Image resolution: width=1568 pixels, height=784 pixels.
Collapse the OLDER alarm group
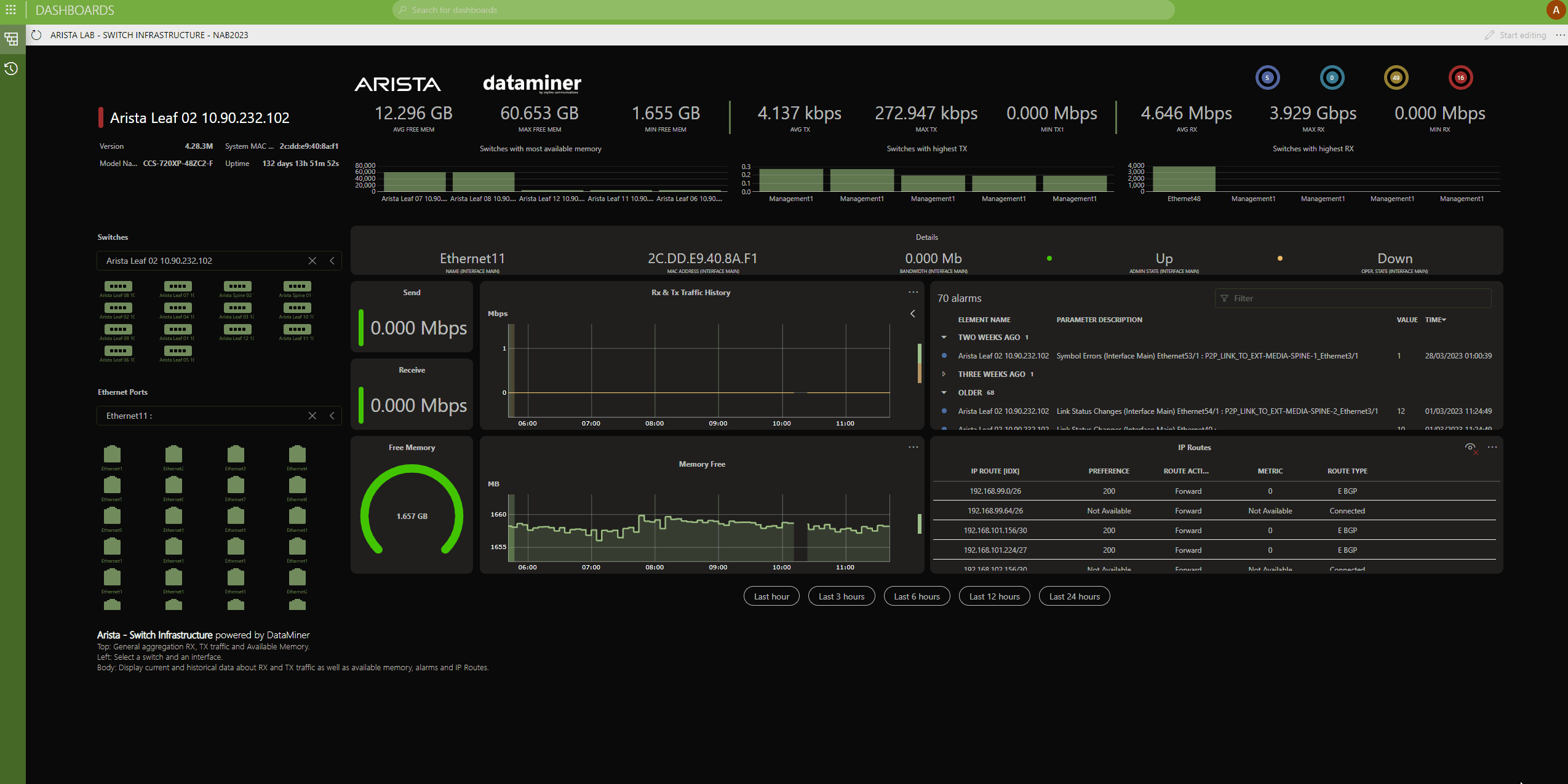point(944,392)
